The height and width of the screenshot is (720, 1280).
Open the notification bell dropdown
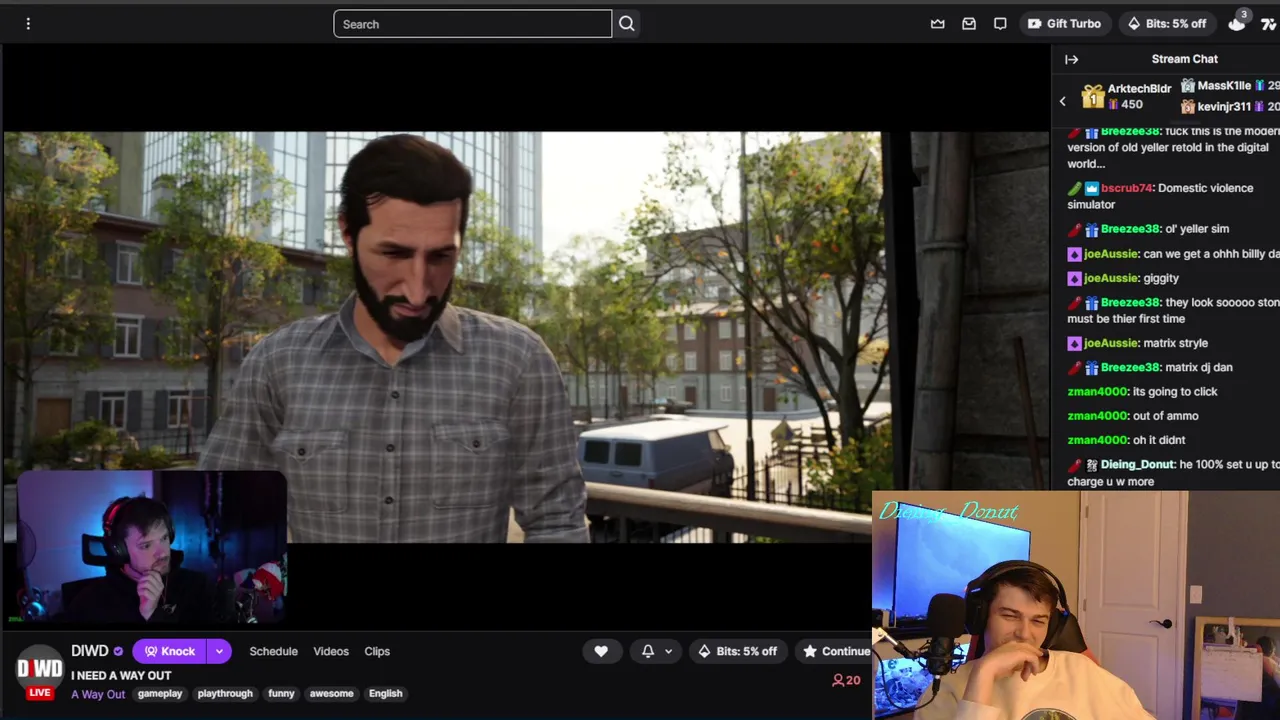[x=657, y=651]
